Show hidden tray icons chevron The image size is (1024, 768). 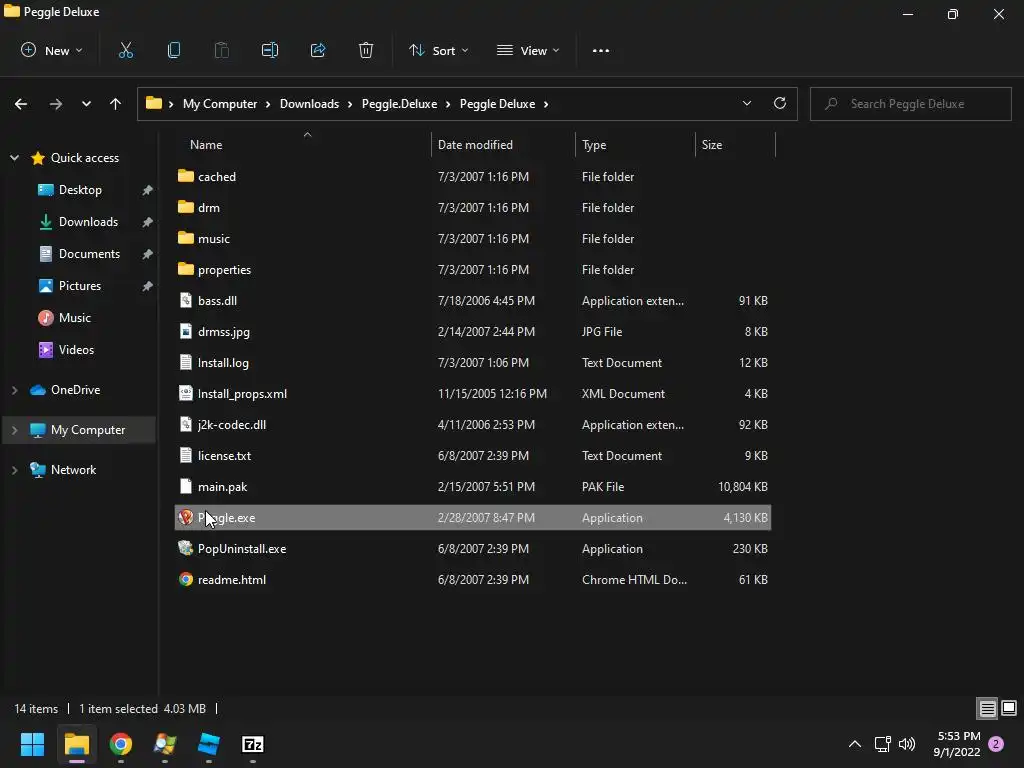click(855, 744)
